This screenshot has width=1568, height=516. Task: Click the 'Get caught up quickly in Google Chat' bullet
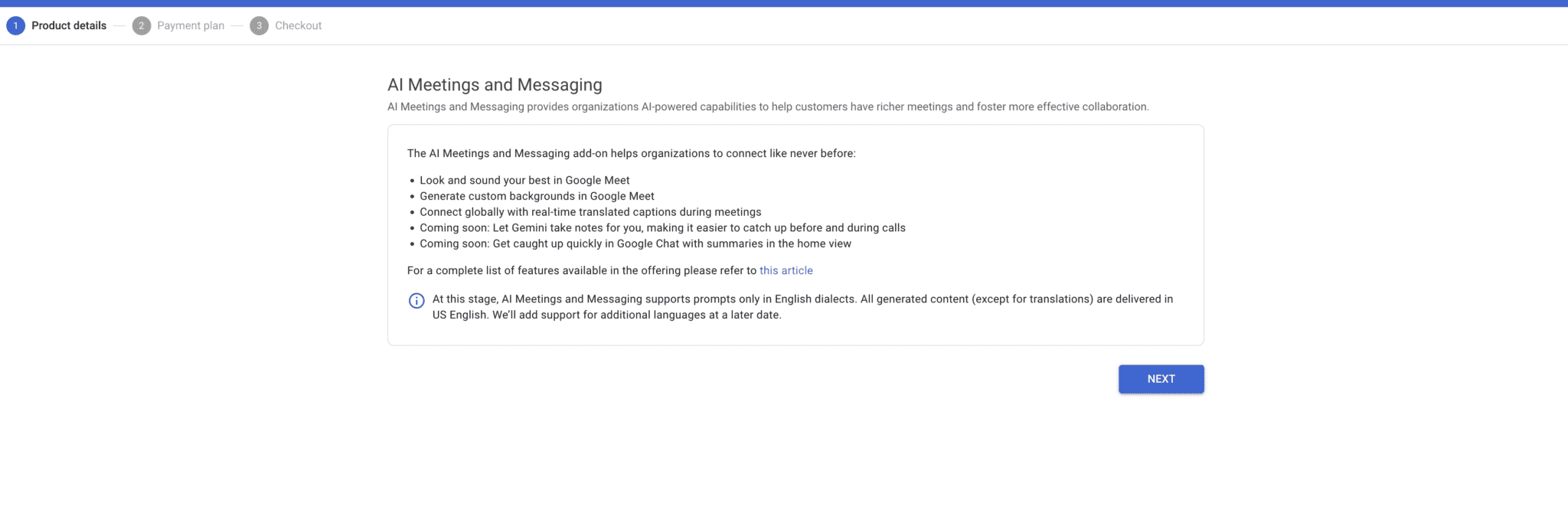pyautogui.click(x=635, y=243)
